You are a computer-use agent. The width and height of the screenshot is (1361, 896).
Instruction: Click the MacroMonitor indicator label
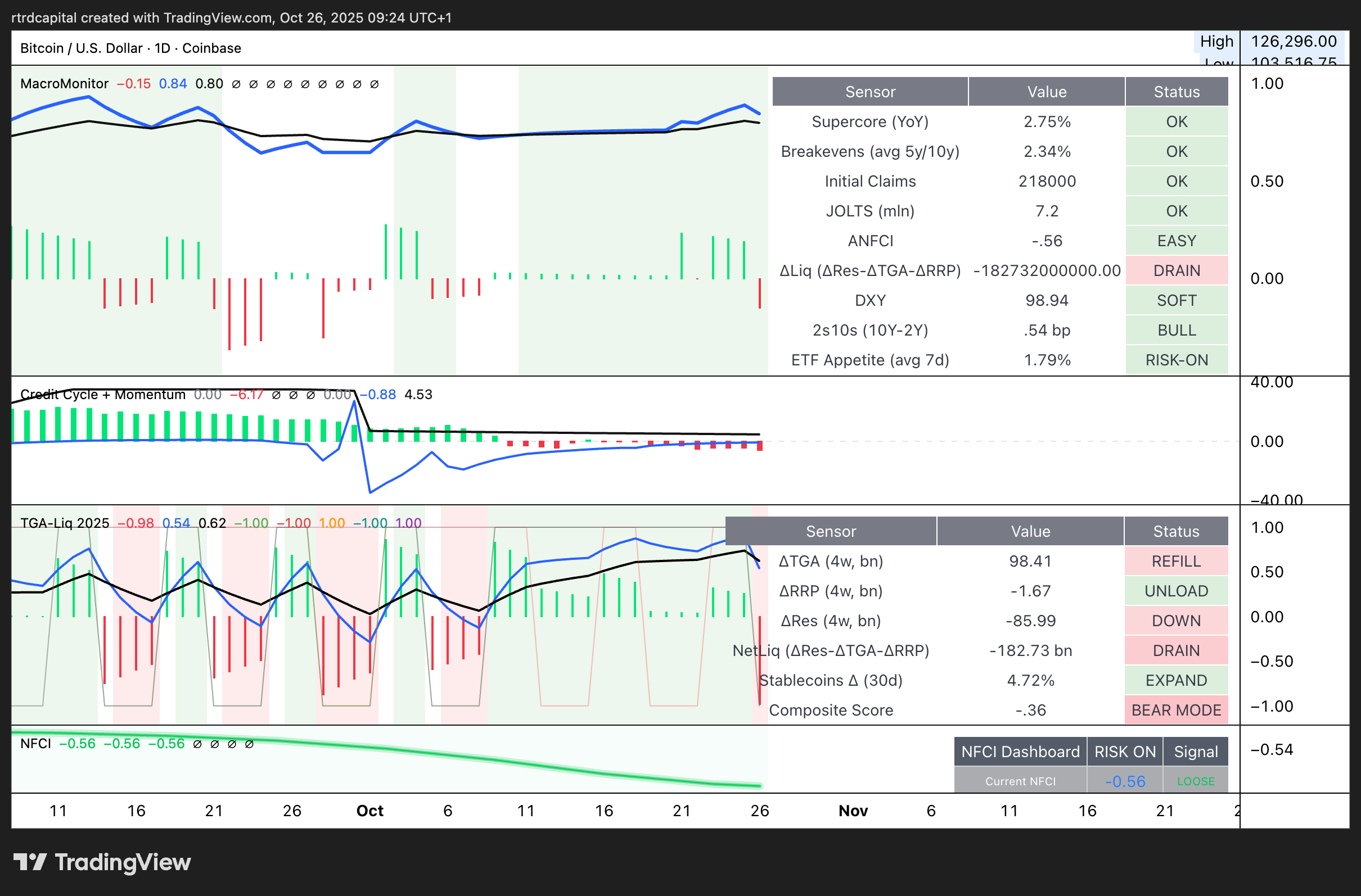click(64, 84)
